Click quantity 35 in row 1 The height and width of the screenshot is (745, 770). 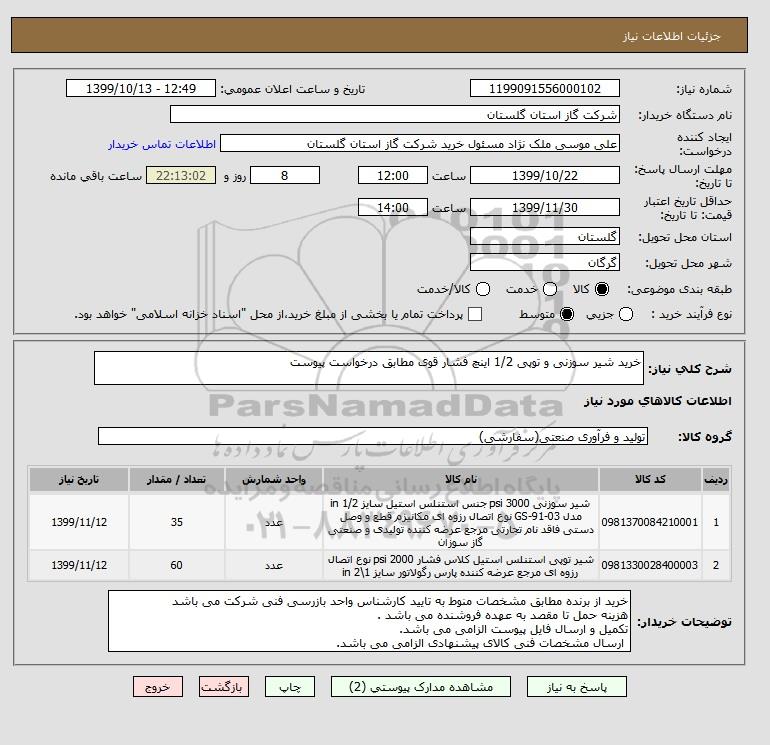[x=177, y=522]
